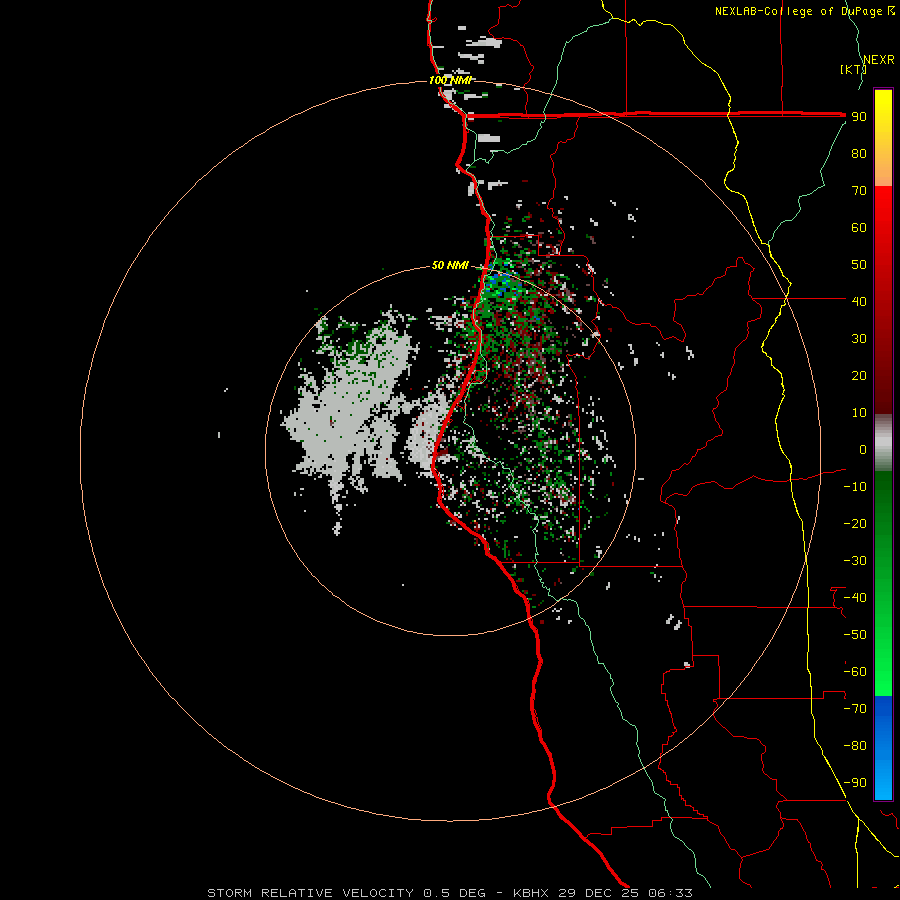900x900 pixels.
Task: Click the NEXR label above the color bar
Action: point(878,60)
